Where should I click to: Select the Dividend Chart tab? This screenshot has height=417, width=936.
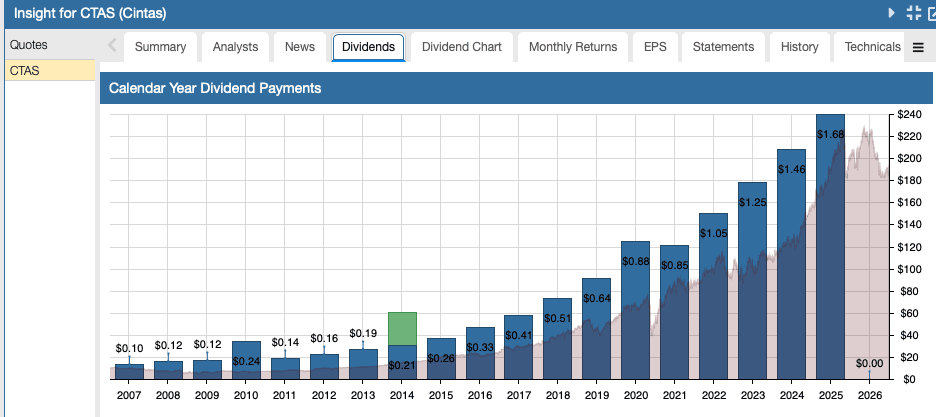click(461, 47)
